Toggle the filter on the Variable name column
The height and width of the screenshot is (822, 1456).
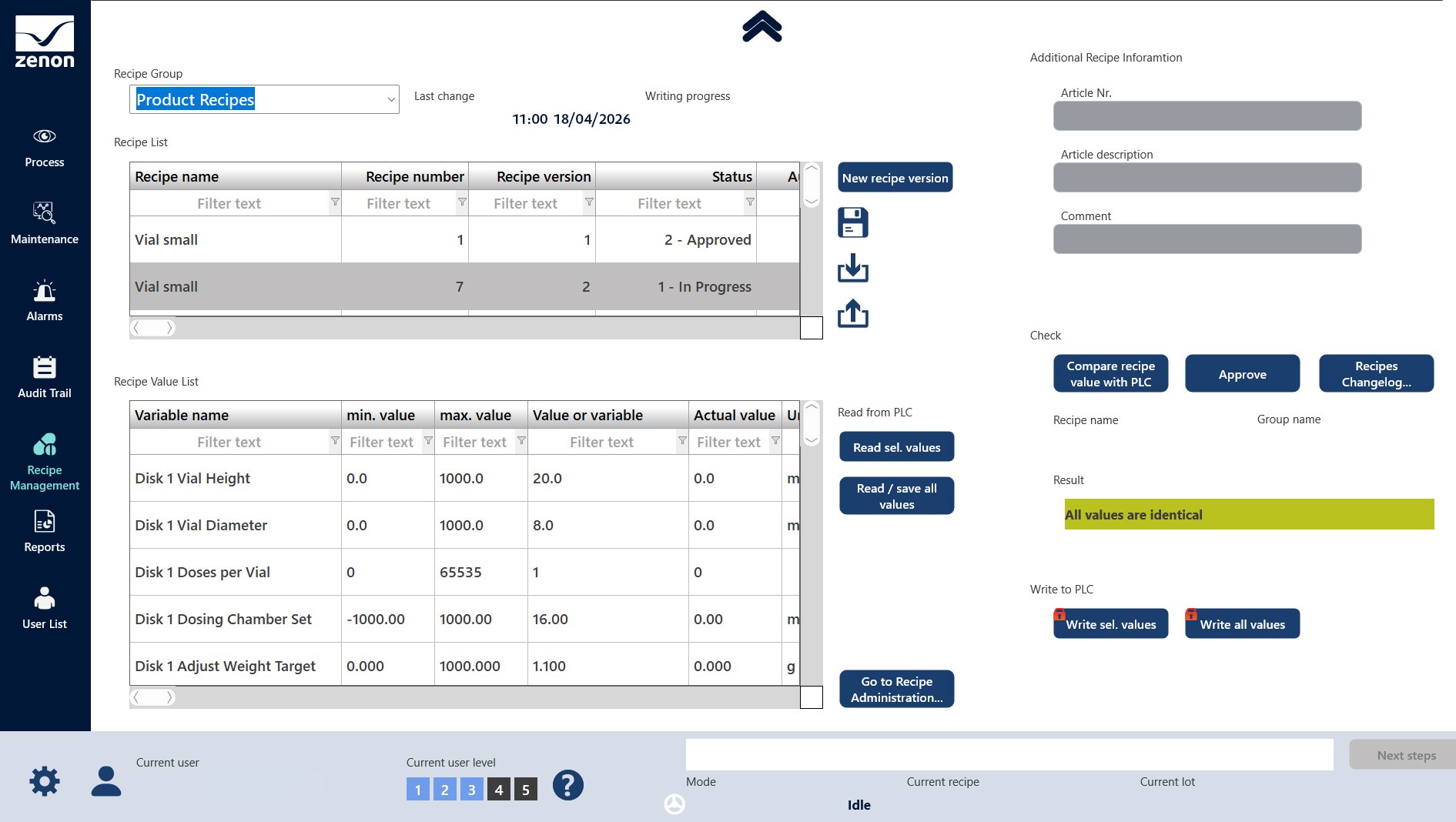(x=335, y=441)
